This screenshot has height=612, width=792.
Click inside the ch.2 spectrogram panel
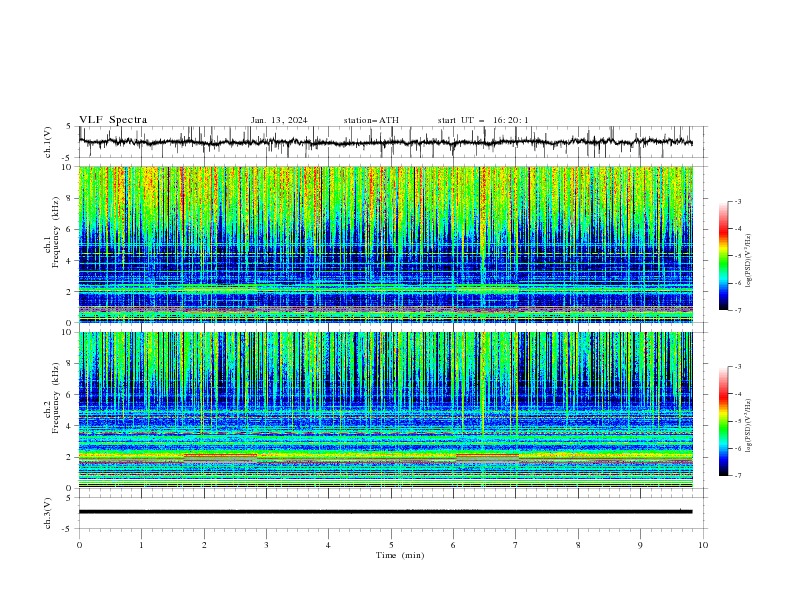point(385,410)
